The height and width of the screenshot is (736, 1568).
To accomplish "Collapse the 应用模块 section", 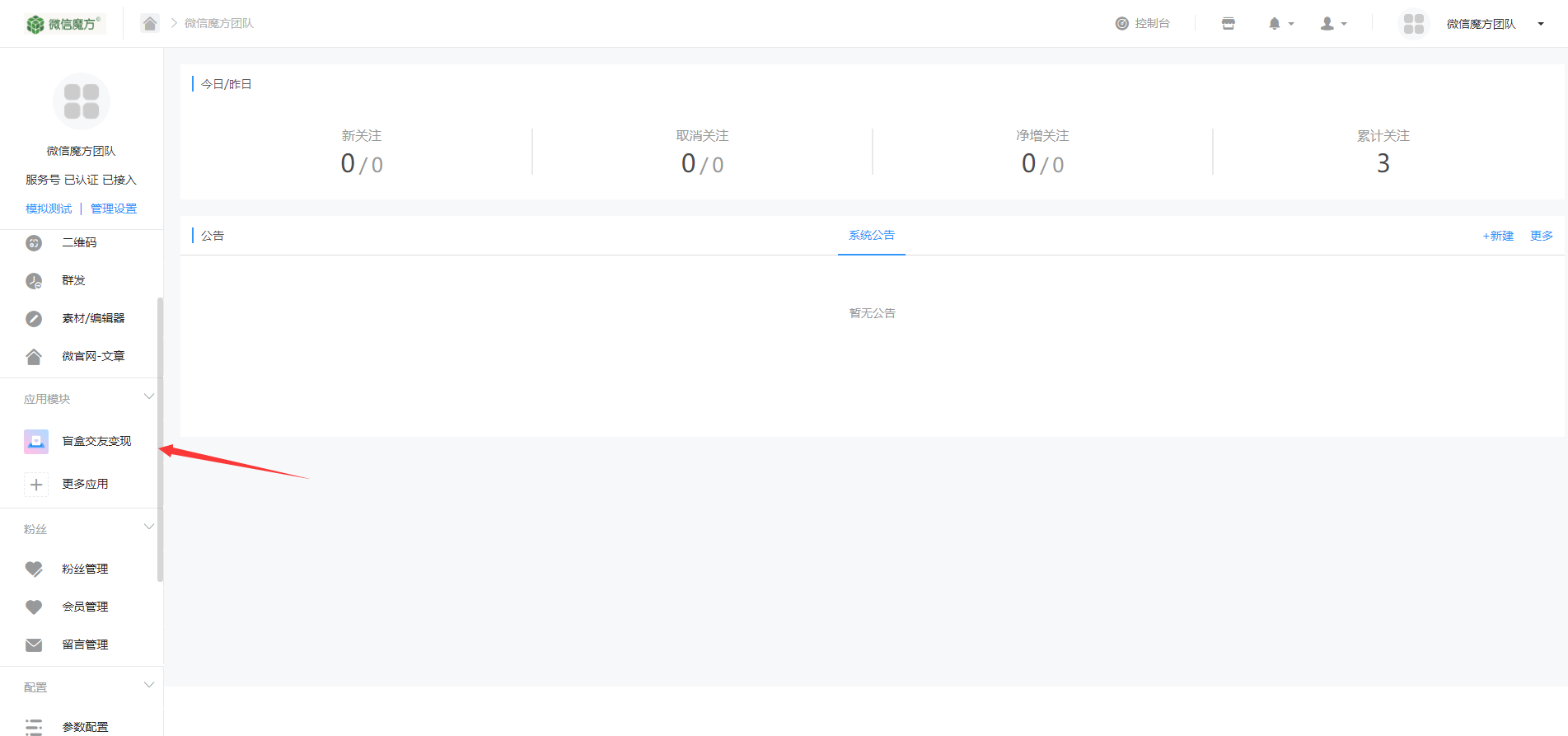I will tap(149, 397).
